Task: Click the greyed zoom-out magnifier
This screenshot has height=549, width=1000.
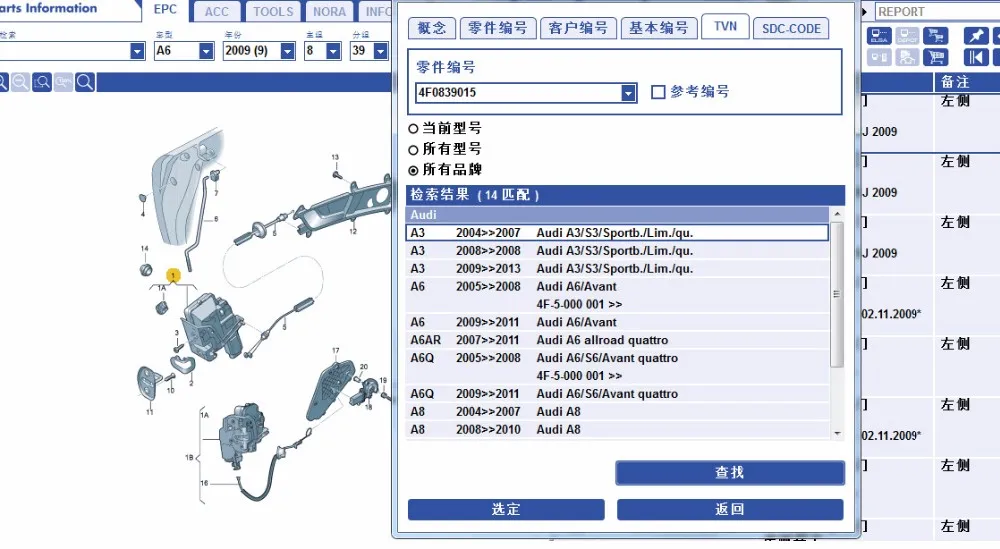Action: tap(20, 82)
